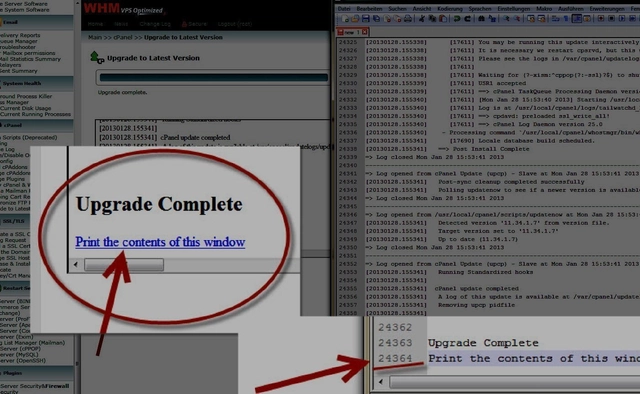The width and height of the screenshot is (640, 394).
Task: Click 'Print the contents of this window' link
Action: coord(160,242)
